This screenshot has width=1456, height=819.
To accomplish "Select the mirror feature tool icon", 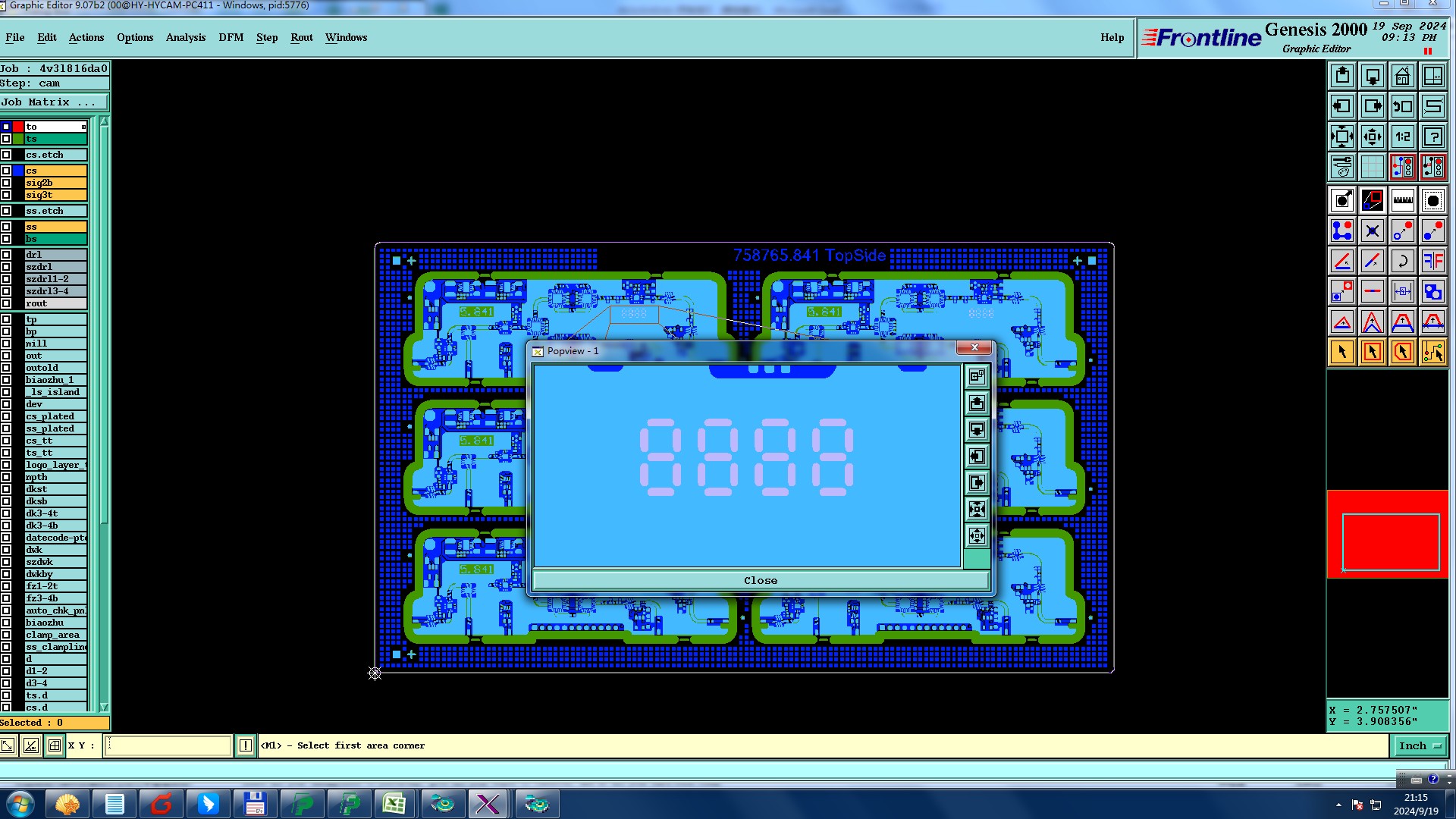I will [1432, 262].
